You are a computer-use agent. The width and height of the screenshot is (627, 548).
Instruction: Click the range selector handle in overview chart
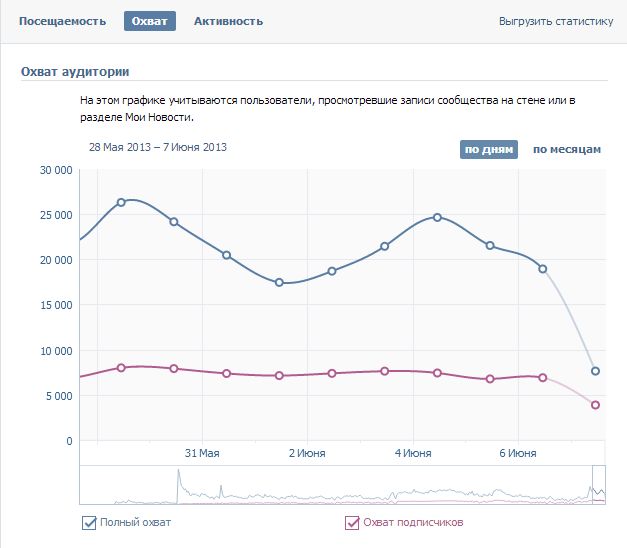point(598,485)
